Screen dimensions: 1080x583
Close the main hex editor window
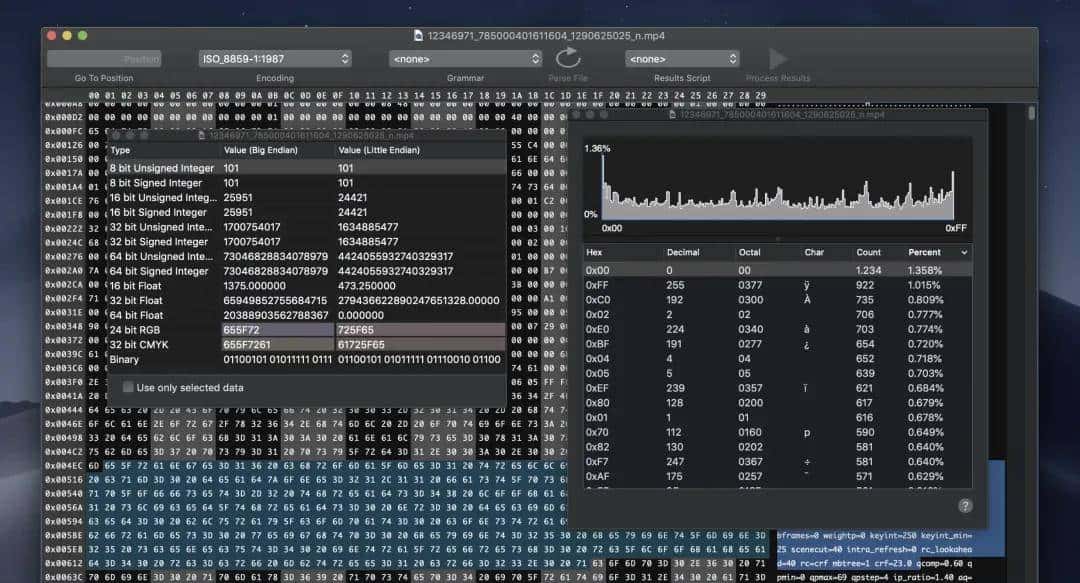(51, 35)
